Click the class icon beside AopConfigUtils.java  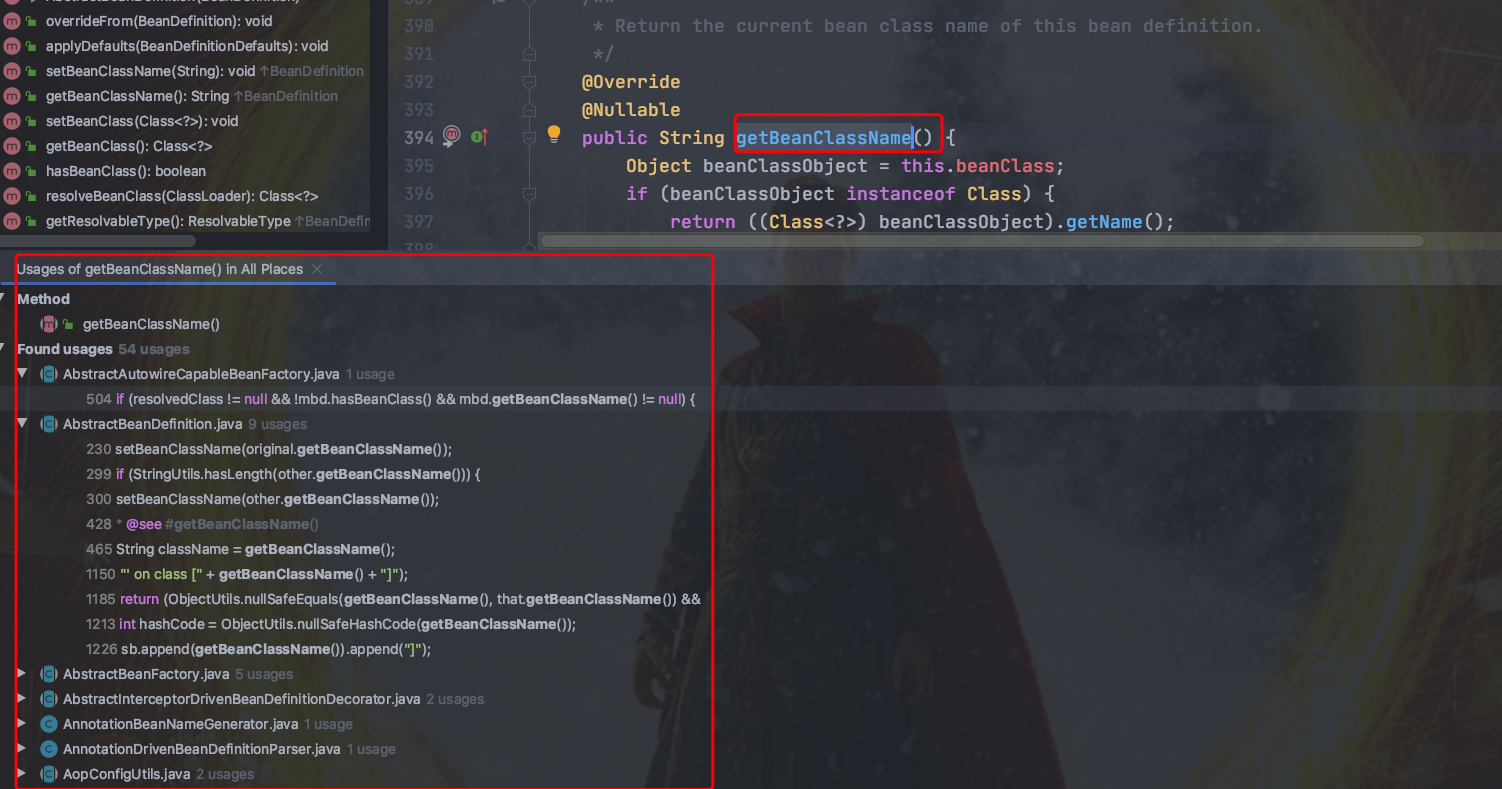(49, 774)
